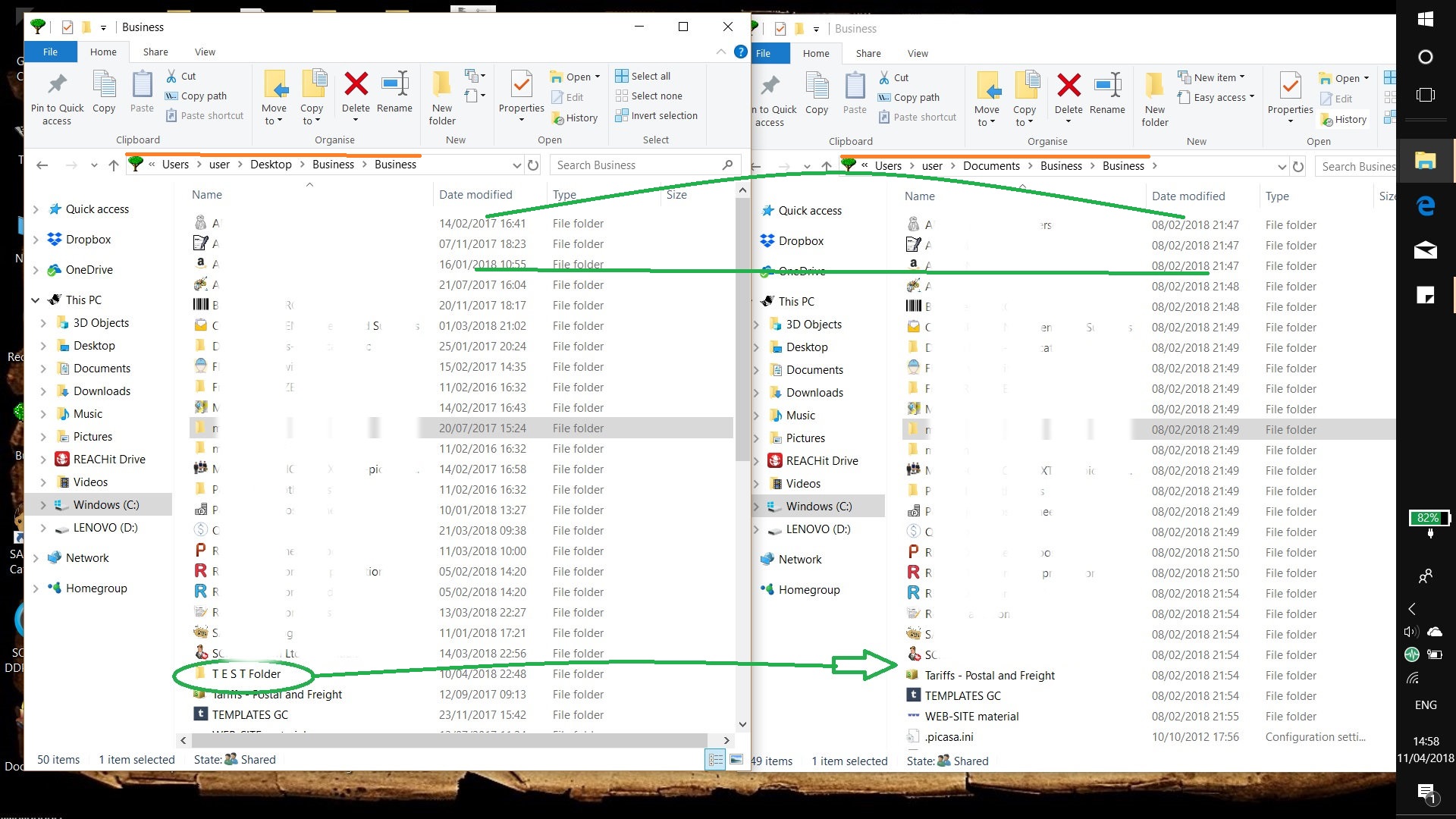Refresh the left window address bar
Screen dimensions: 1456x819
[x=533, y=165]
